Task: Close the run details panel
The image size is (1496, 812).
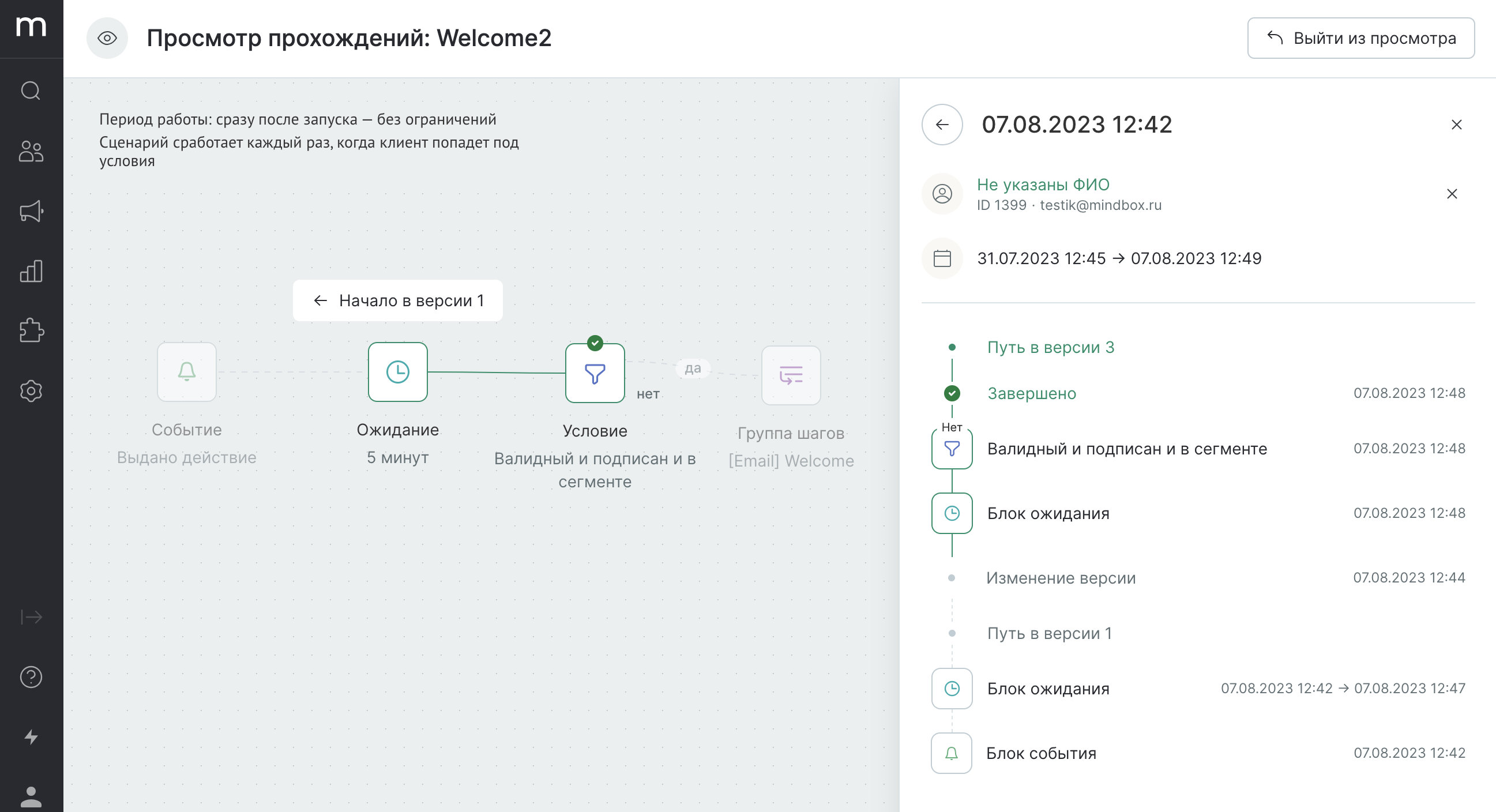Action: coord(1456,125)
